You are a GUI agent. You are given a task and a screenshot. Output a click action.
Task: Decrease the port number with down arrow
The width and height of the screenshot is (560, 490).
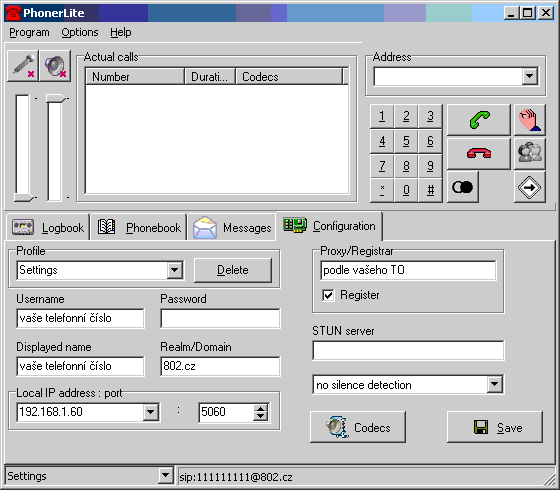point(260,416)
